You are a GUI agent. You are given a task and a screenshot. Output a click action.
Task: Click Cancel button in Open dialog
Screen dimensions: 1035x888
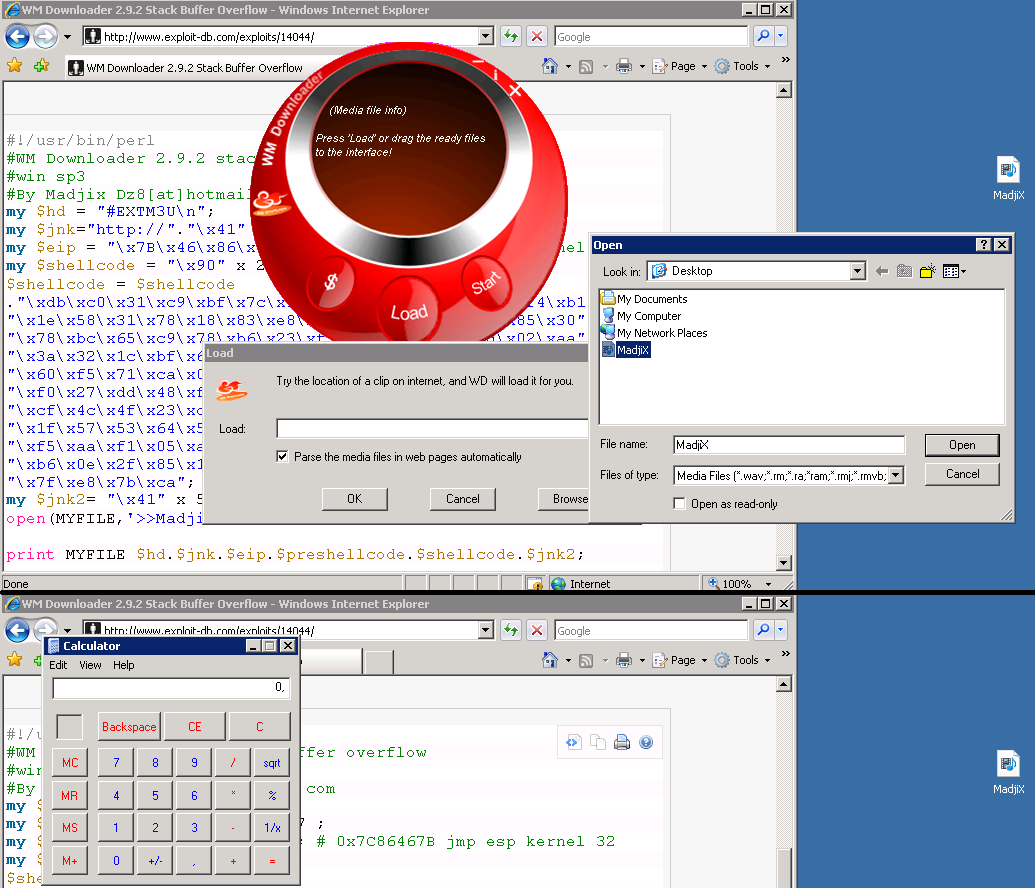(x=962, y=474)
